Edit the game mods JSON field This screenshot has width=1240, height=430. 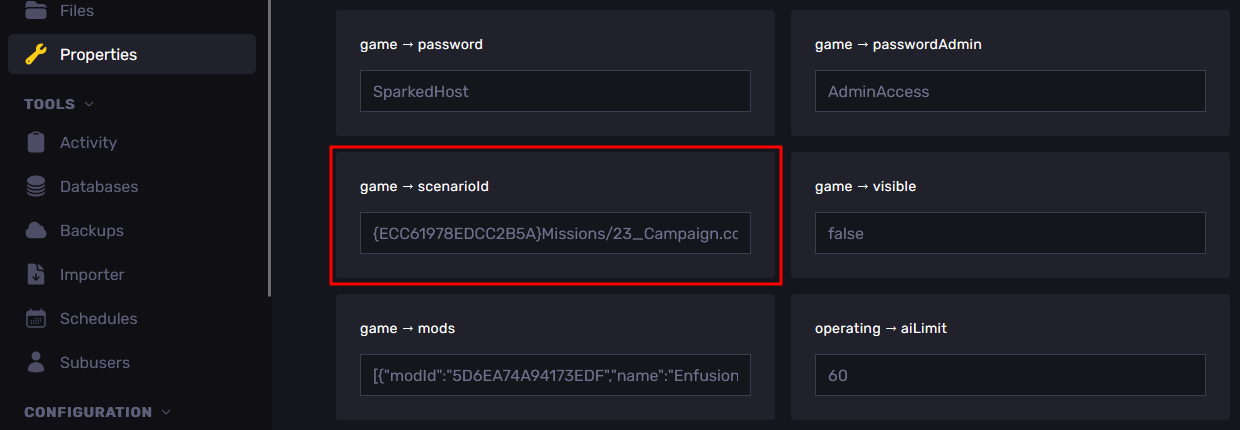click(555, 375)
